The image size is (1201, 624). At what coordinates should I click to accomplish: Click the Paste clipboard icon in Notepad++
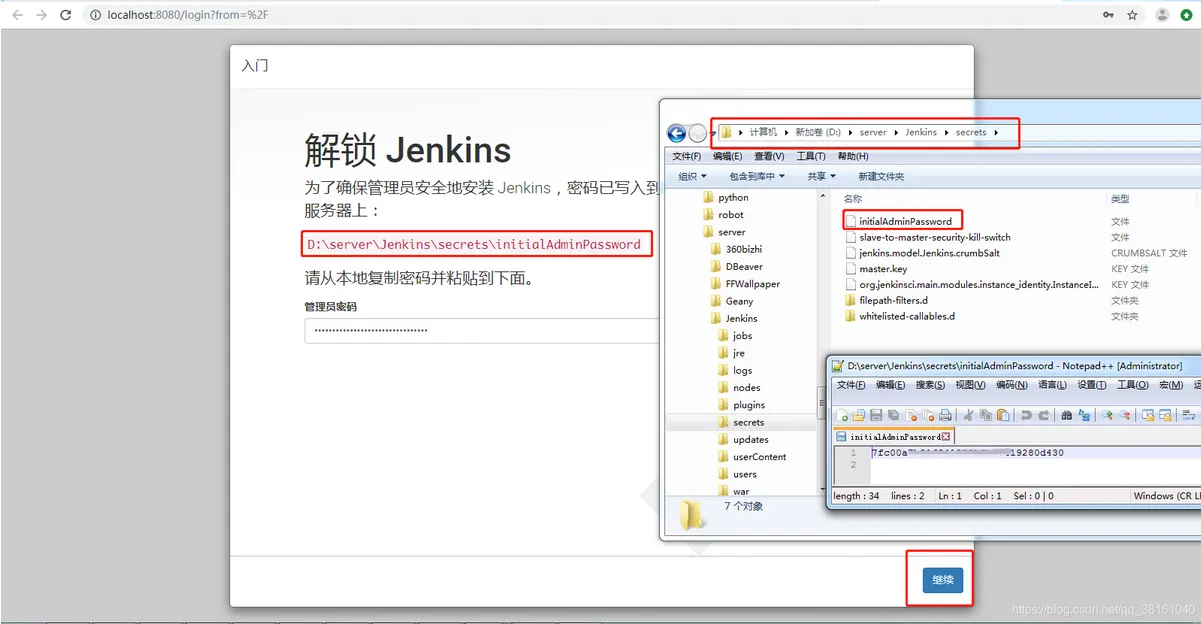coord(1003,415)
